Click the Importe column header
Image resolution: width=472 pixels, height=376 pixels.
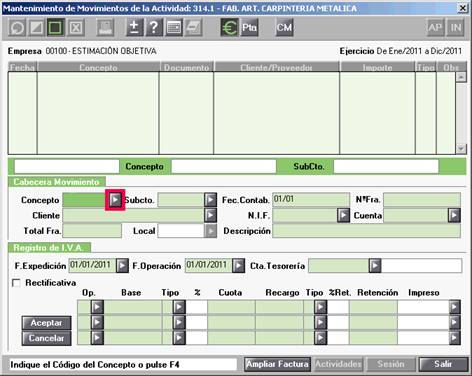pyautogui.click(x=378, y=67)
